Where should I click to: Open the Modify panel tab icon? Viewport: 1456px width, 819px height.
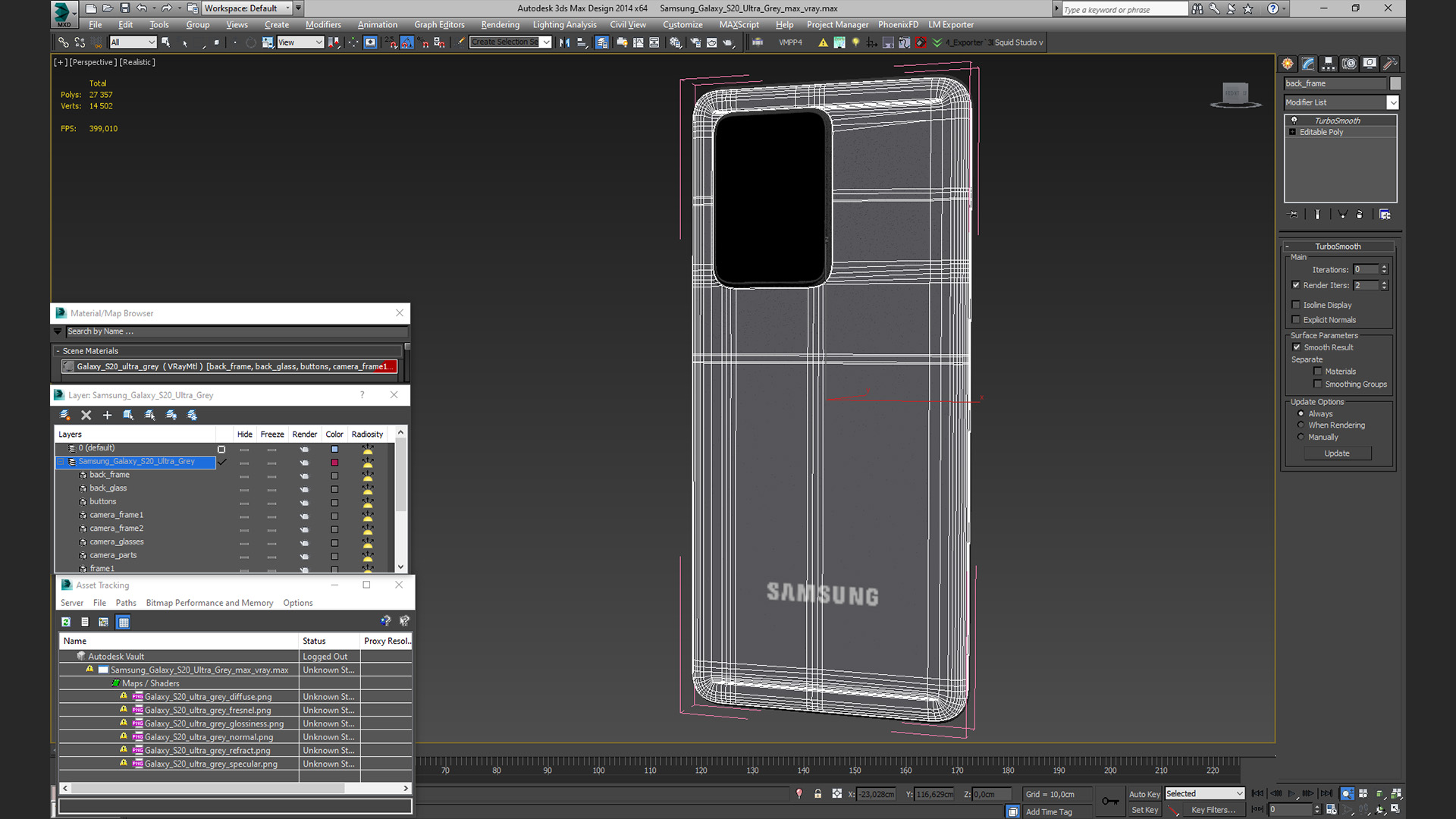(x=1308, y=64)
